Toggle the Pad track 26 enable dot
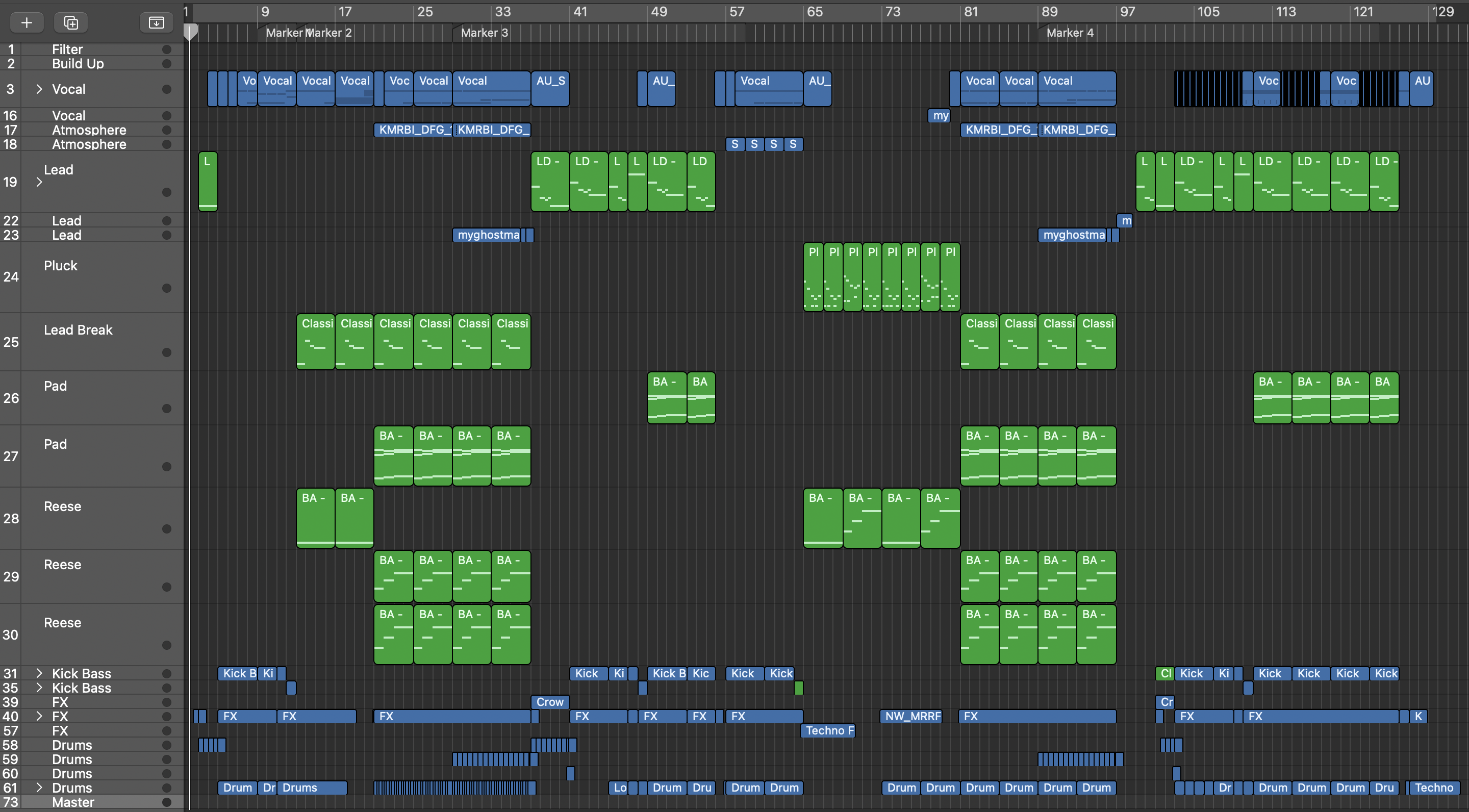Screen dimensions: 1469x812 click(166, 408)
